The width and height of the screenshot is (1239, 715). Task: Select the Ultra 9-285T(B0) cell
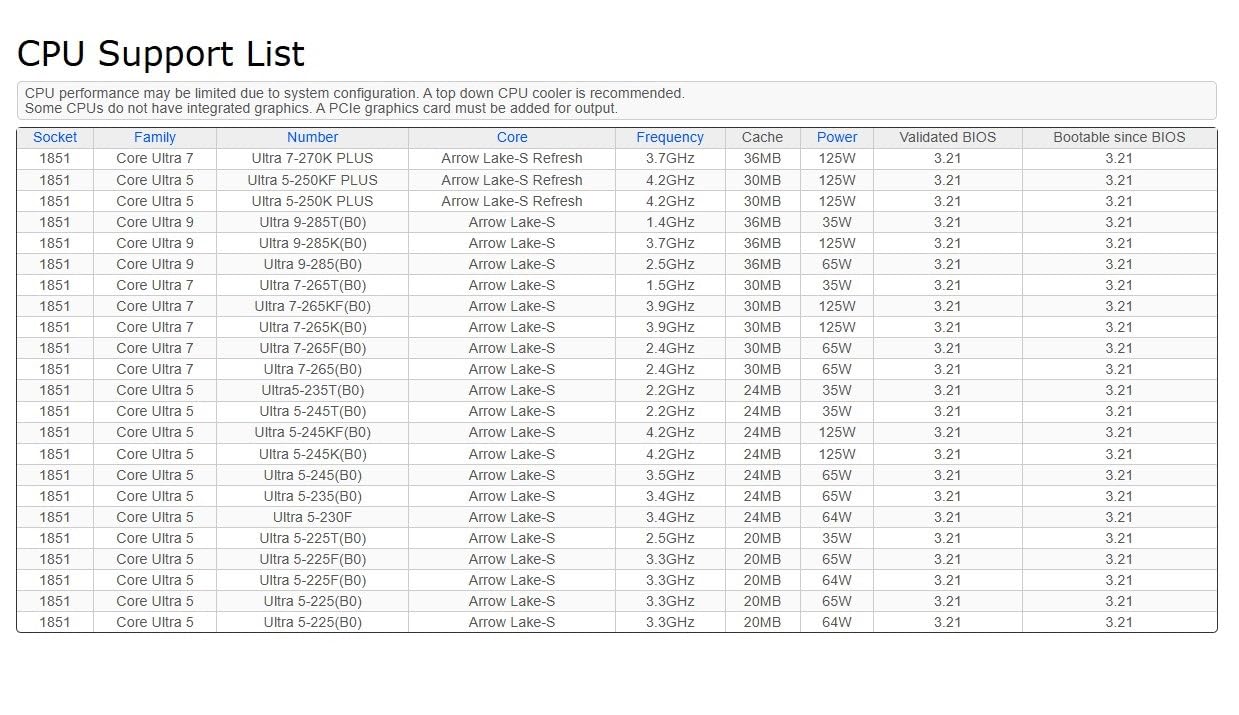312,222
